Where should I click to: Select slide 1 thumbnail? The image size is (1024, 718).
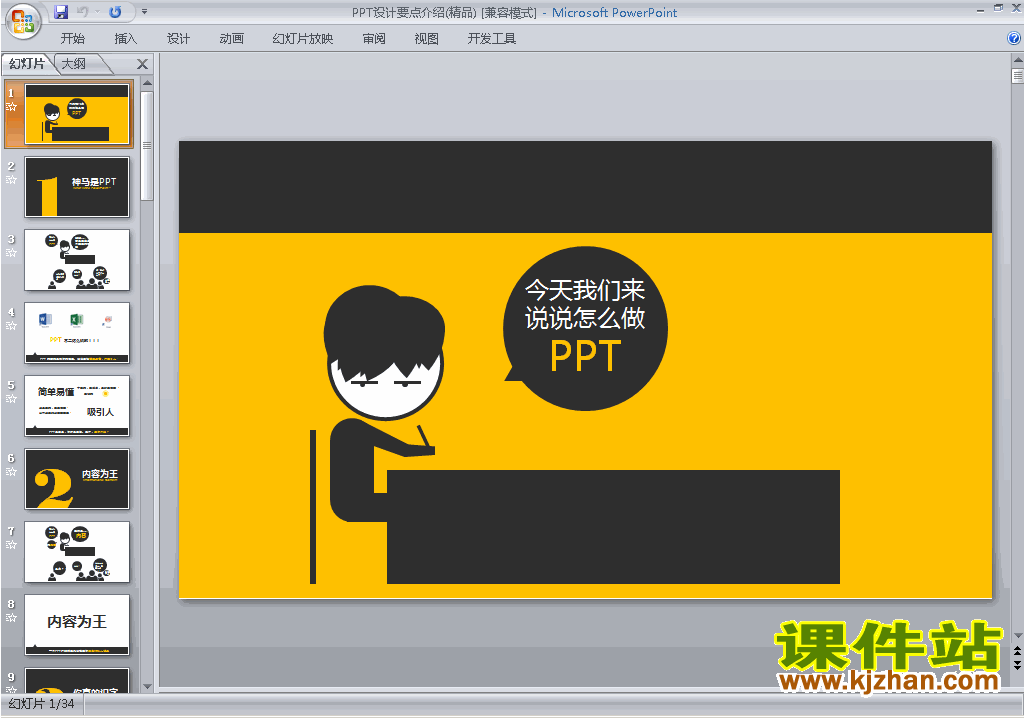[77, 114]
